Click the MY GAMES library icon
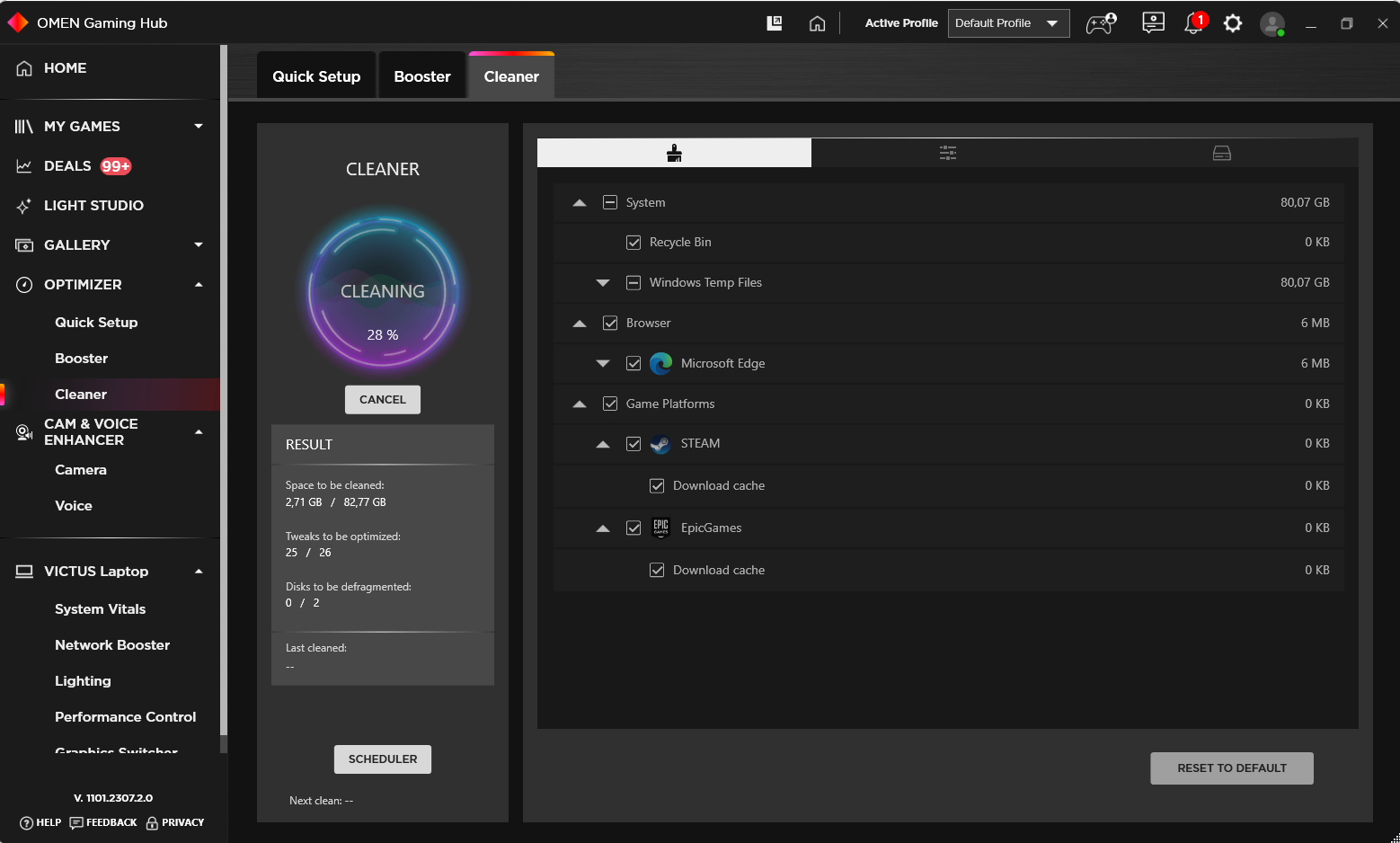The height and width of the screenshot is (843, 1400). [24, 127]
